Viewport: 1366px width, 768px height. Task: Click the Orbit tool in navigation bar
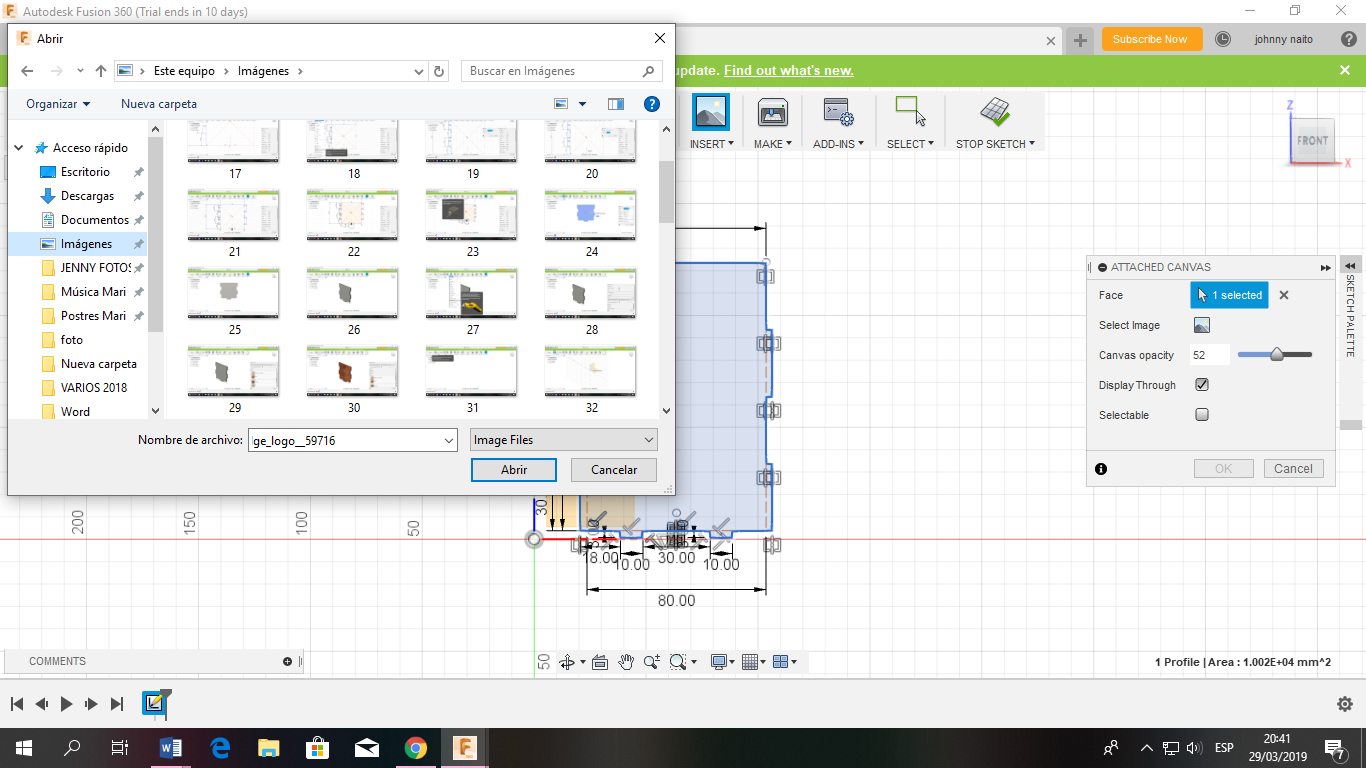coord(567,662)
